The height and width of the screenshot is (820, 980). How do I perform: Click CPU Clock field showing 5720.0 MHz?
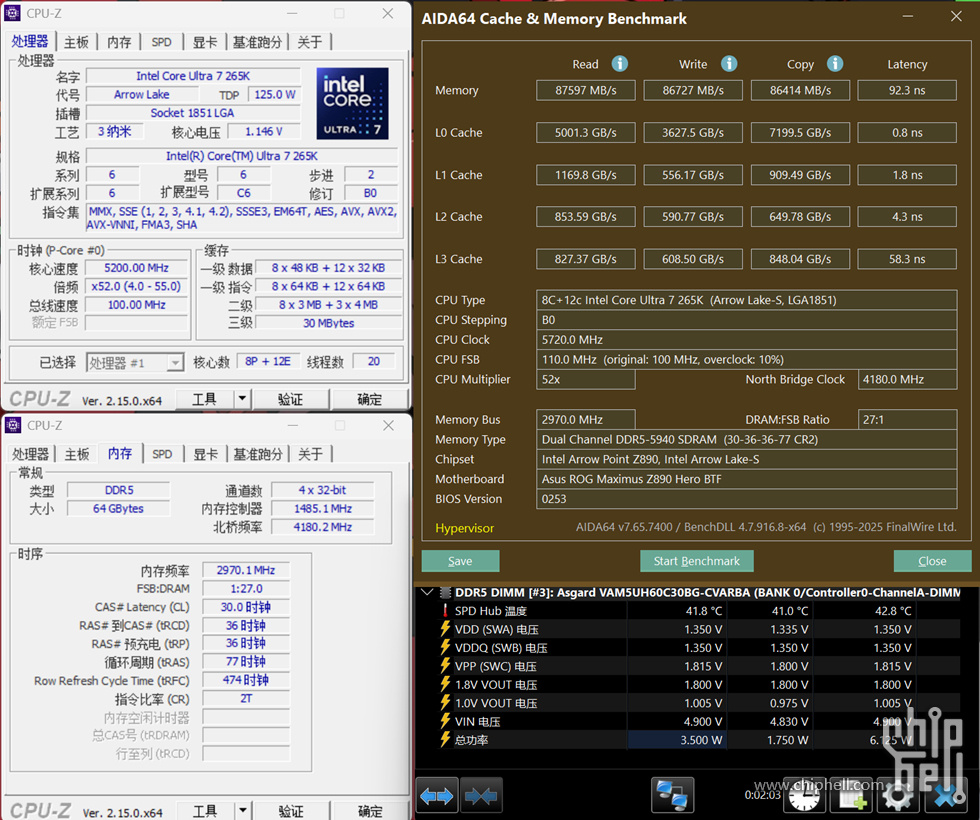click(746, 339)
